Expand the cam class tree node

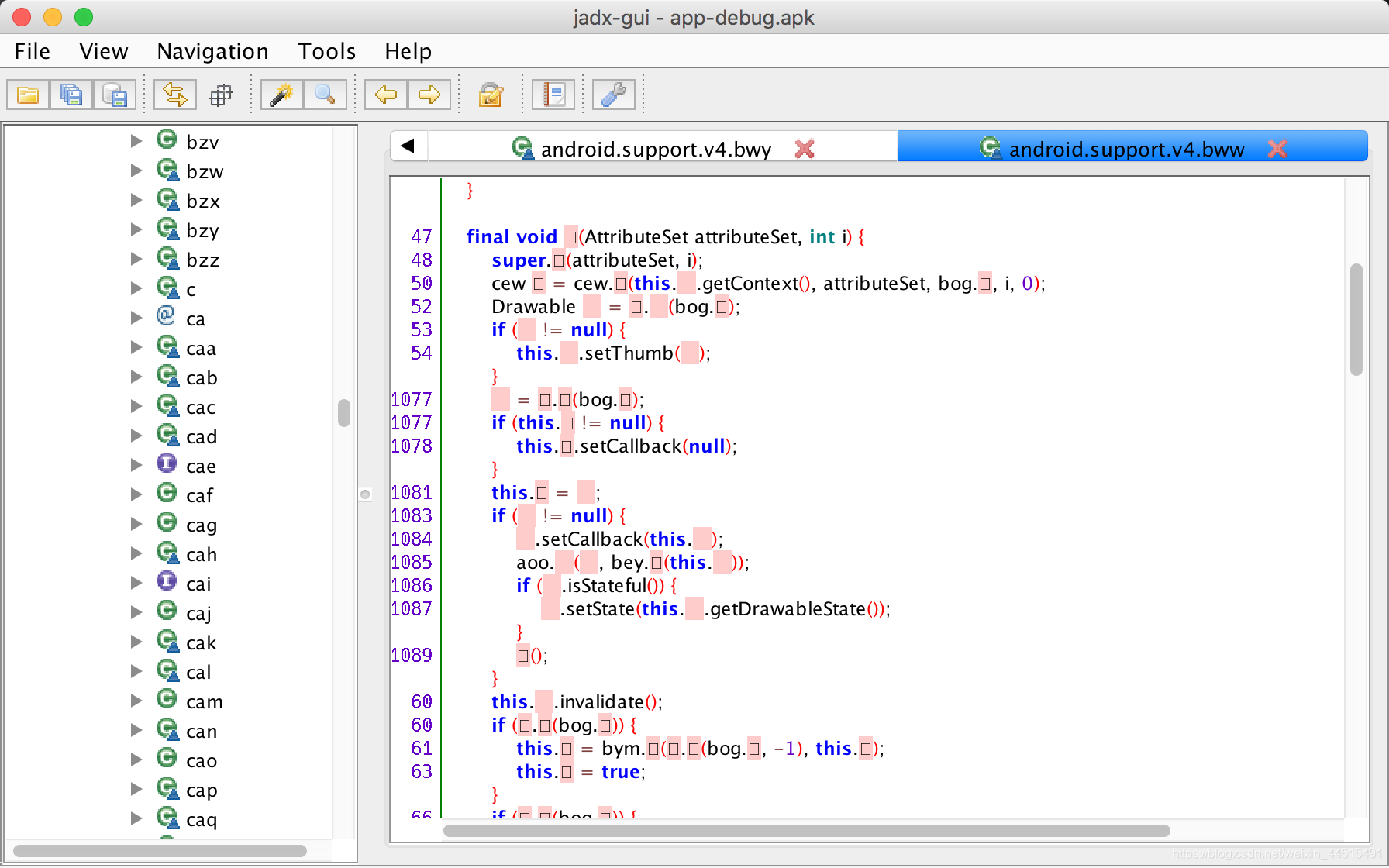click(x=136, y=701)
